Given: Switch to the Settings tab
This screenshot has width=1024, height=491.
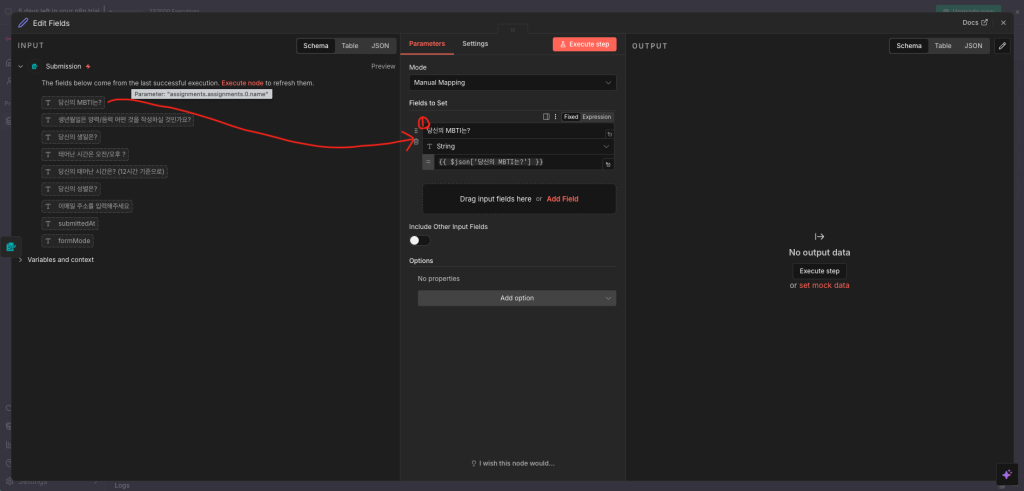Looking at the screenshot, I should [475, 44].
